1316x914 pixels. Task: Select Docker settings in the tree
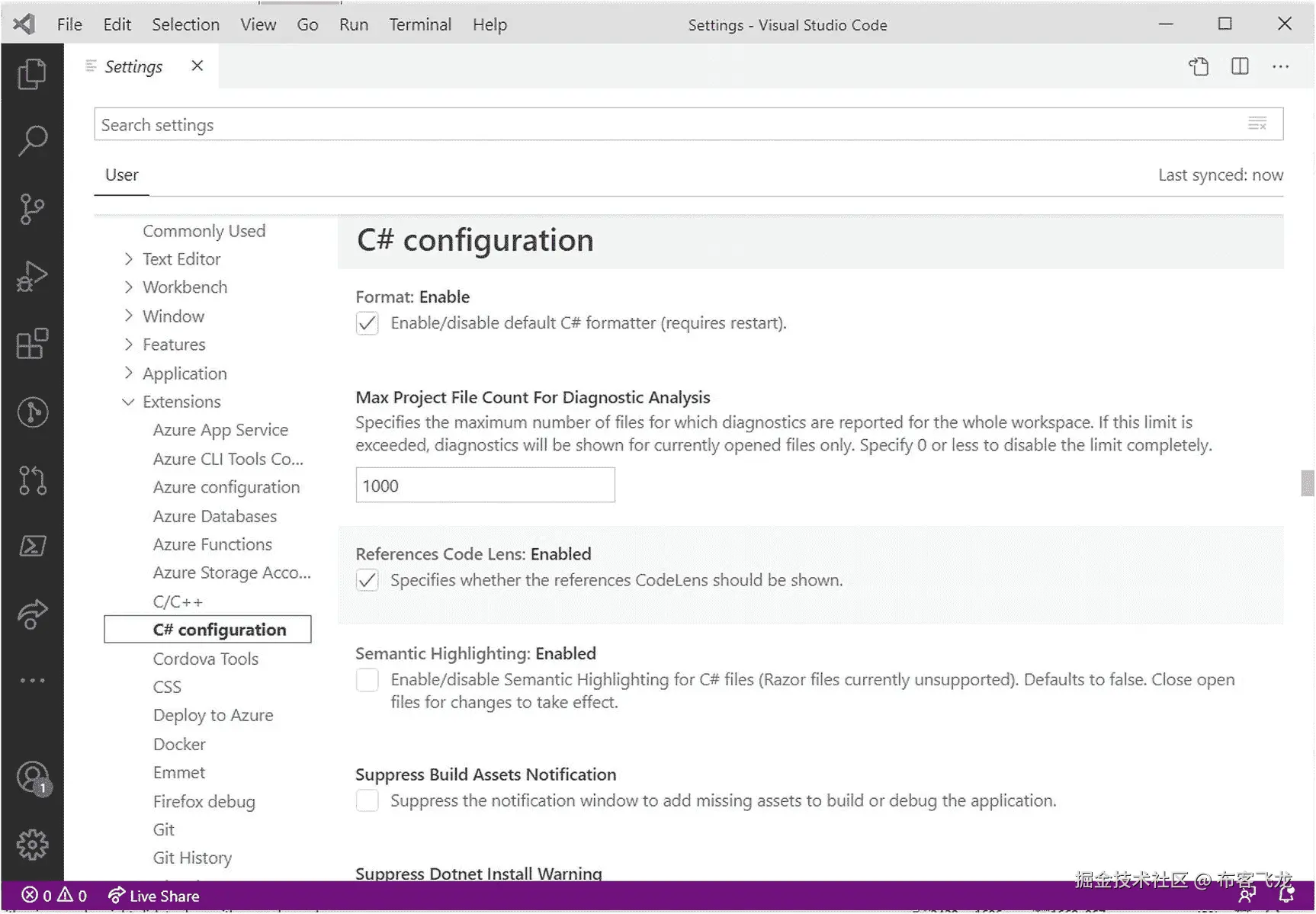[179, 744]
